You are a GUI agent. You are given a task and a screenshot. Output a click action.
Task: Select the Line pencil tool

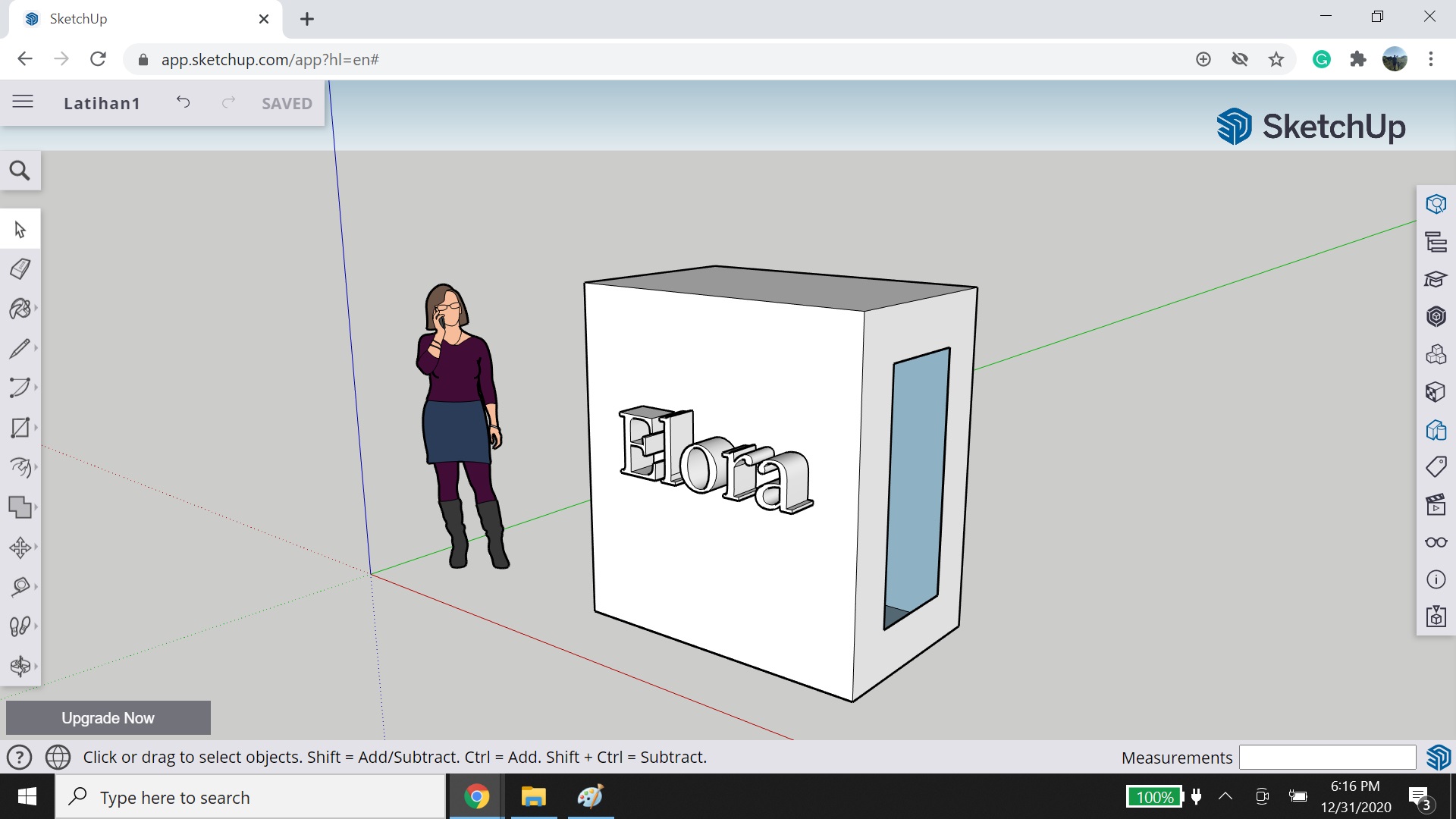click(19, 348)
